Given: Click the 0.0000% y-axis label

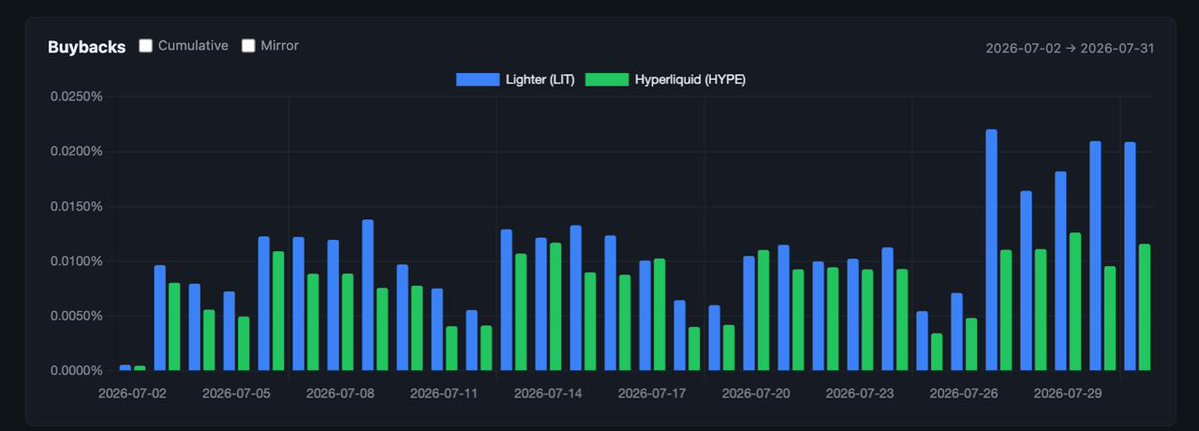Looking at the screenshot, I should pyautogui.click(x=76, y=371).
